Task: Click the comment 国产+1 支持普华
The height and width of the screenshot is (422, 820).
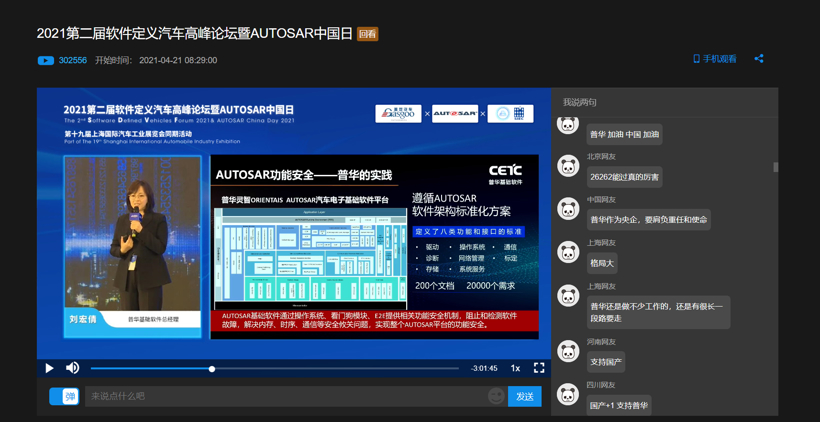Action: pyautogui.click(x=619, y=405)
